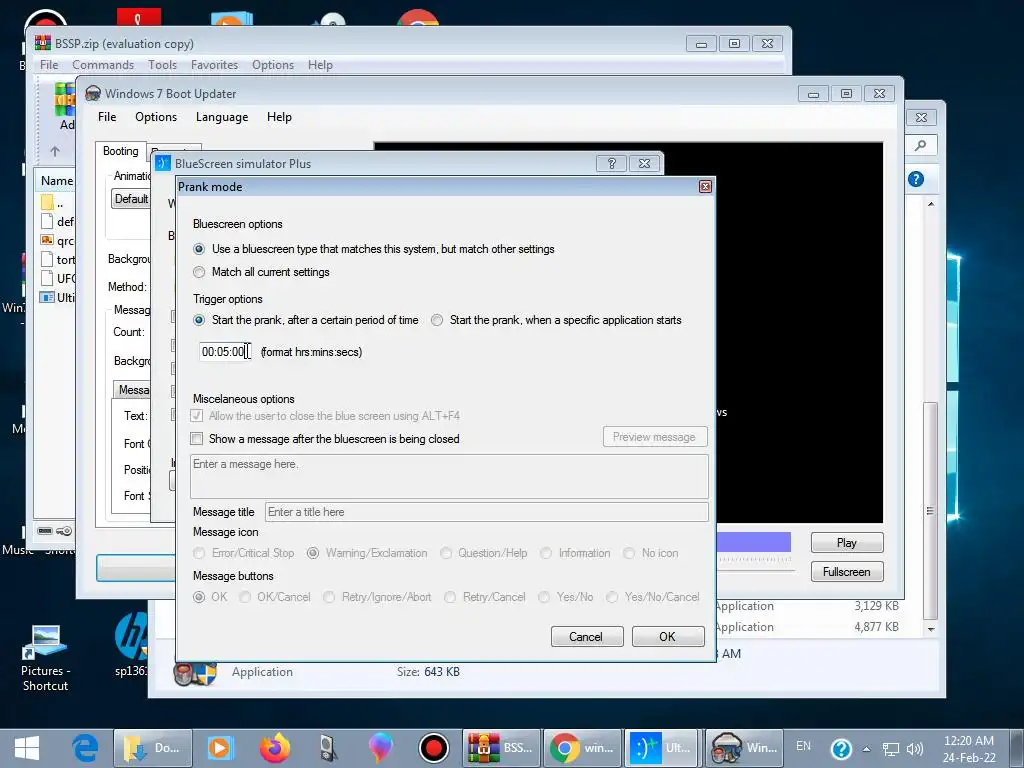Switch to WinRAR BSS taskbar button
Image resolution: width=1024 pixels, height=768 pixels.
(x=502, y=748)
